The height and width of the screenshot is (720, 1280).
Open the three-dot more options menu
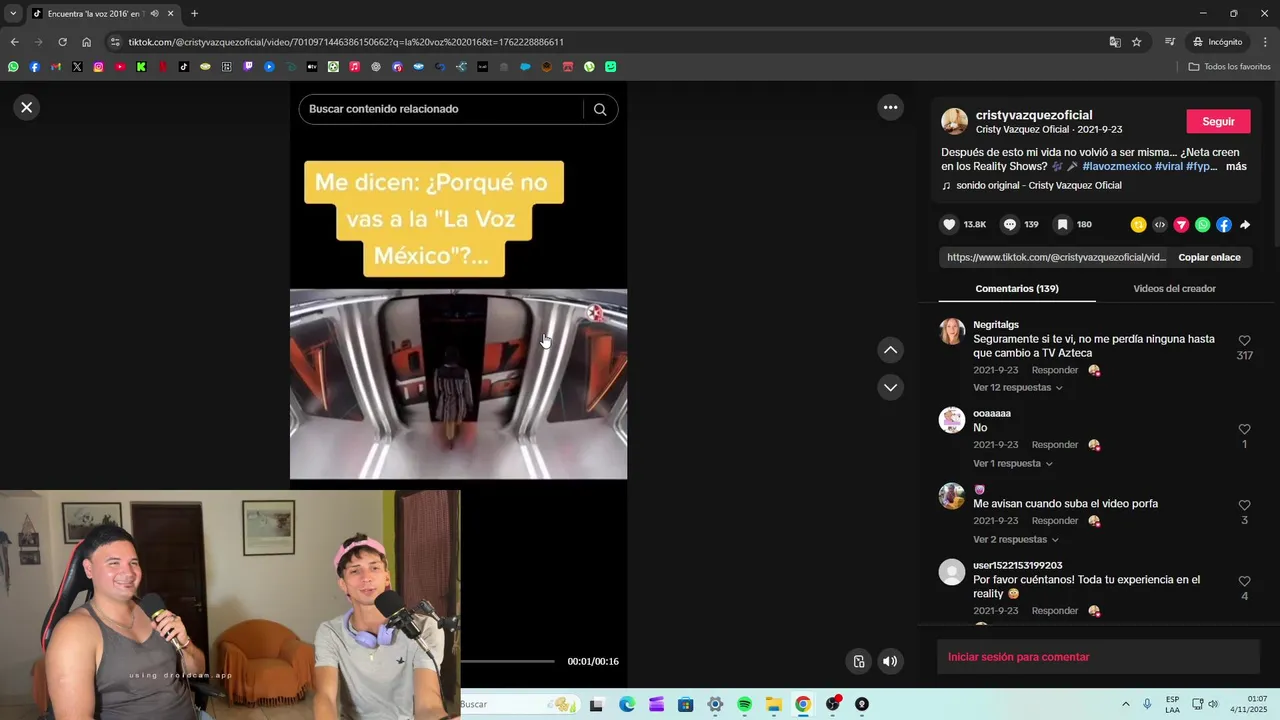pos(890,107)
